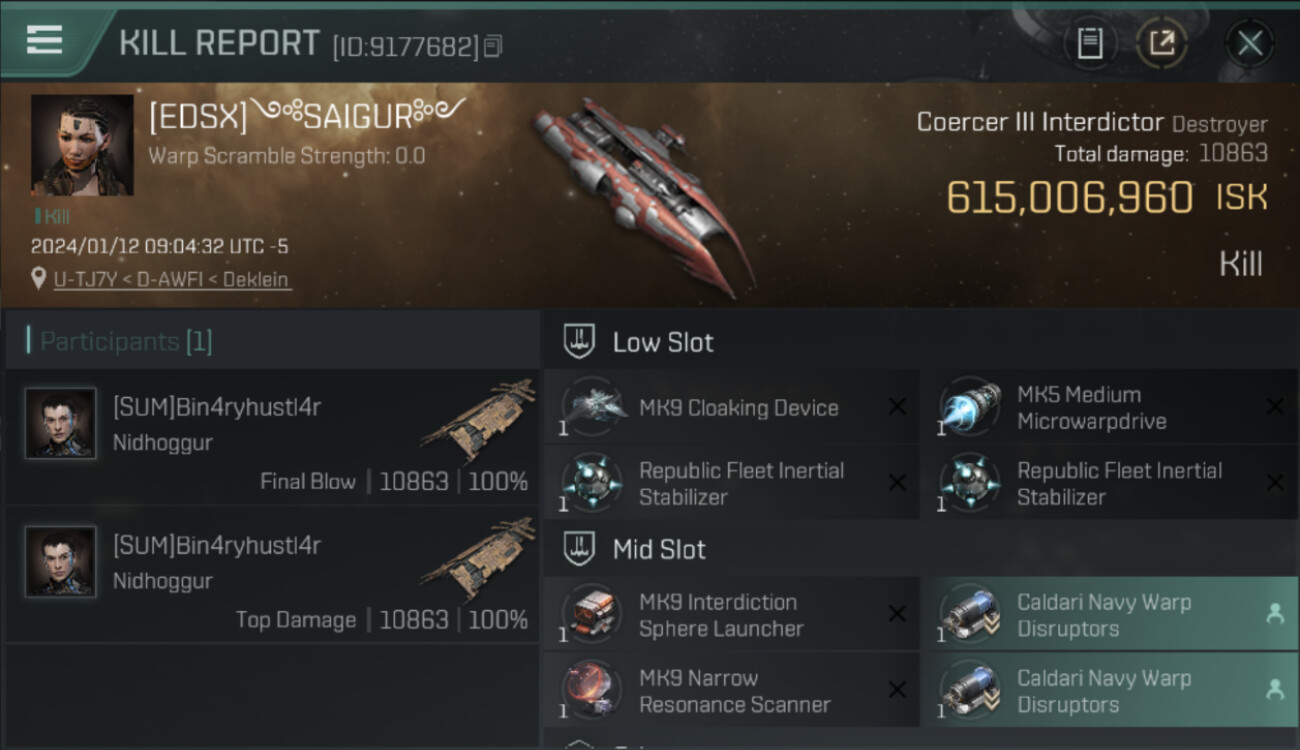Select the MK9 Interdiction Sphere Launcher icon
This screenshot has width=1300, height=750.
592,615
